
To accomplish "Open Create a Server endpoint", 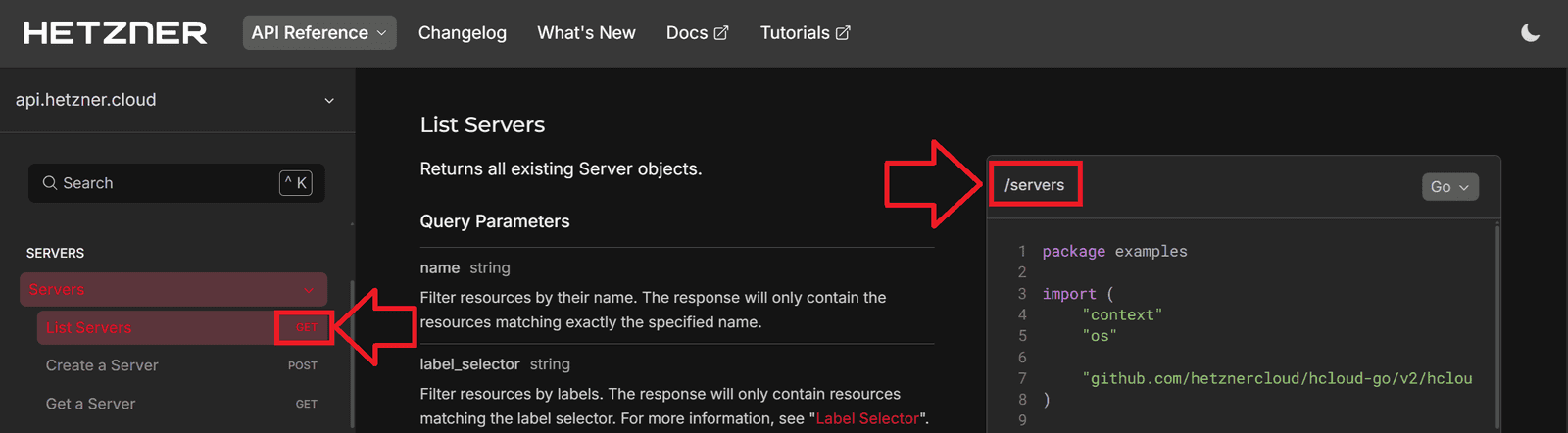I will (182, 365).
